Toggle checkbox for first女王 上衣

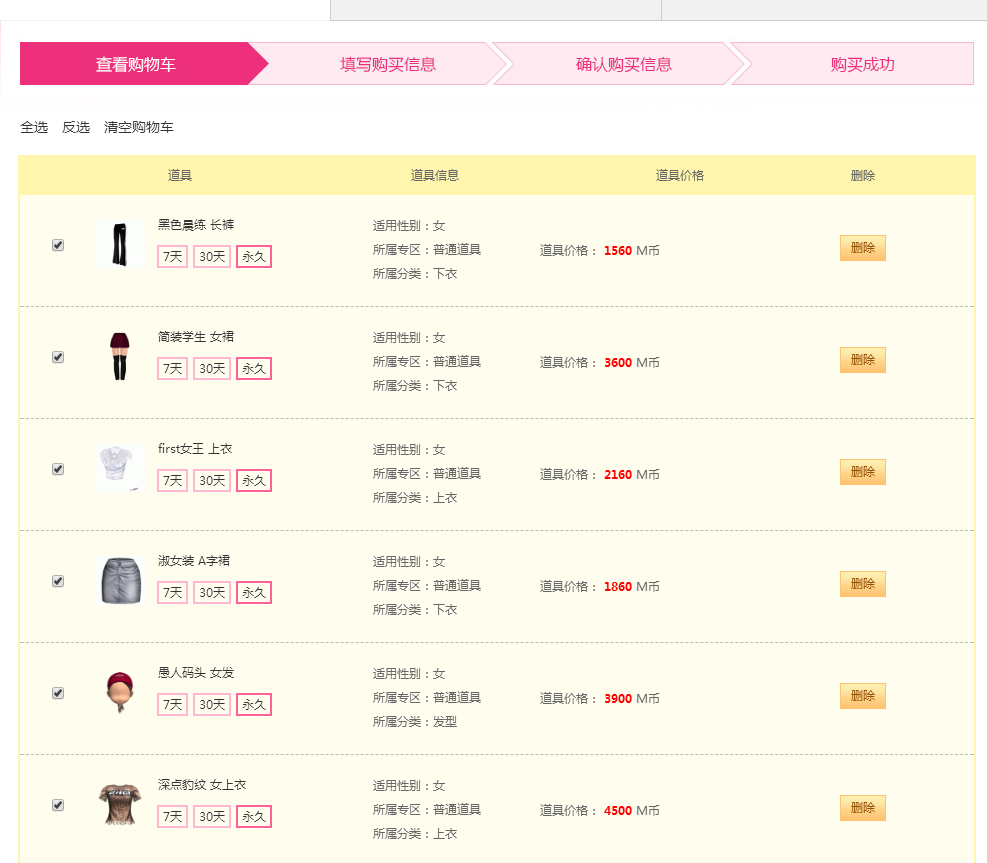click(x=58, y=469)
